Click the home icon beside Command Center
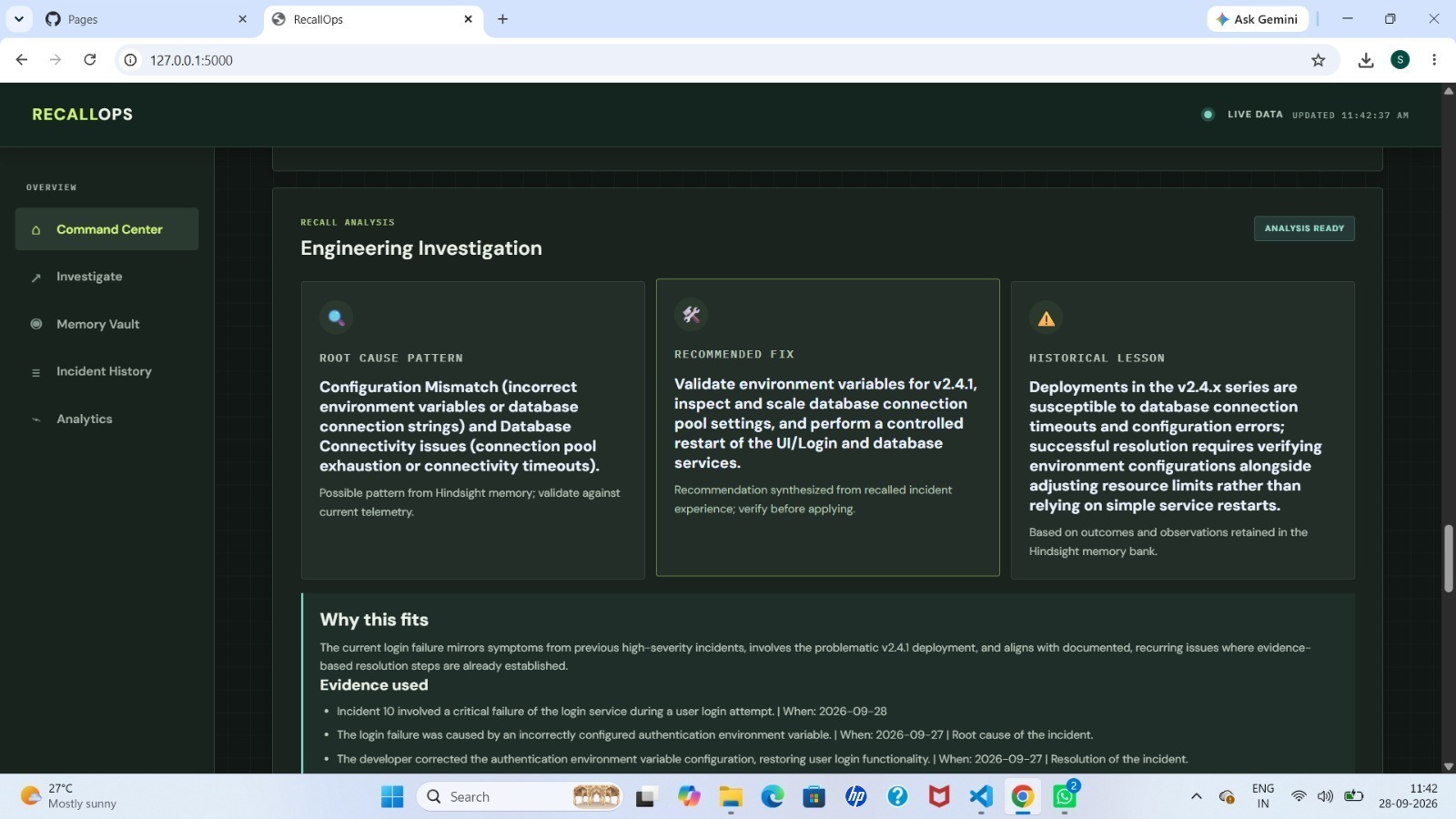The image size is (1456, 819). click(x=36, y=230)
